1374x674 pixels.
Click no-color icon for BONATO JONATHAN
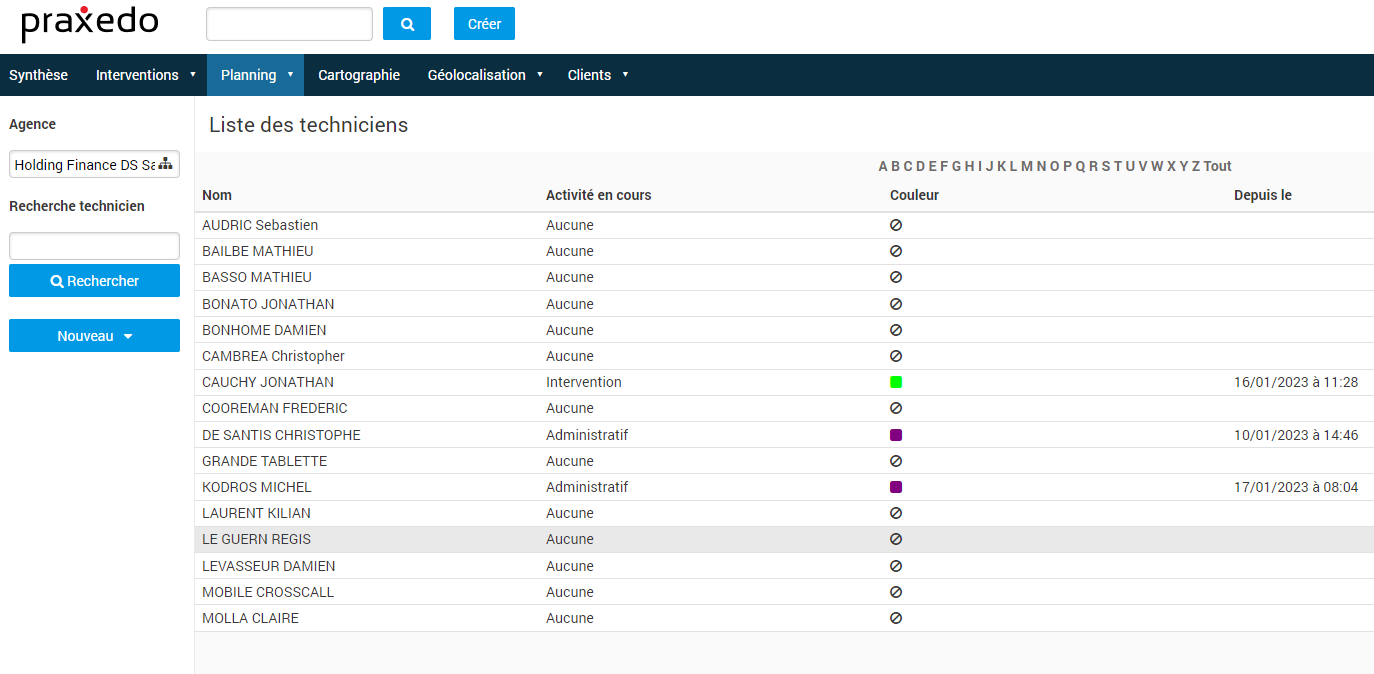[x=896, y=304]
